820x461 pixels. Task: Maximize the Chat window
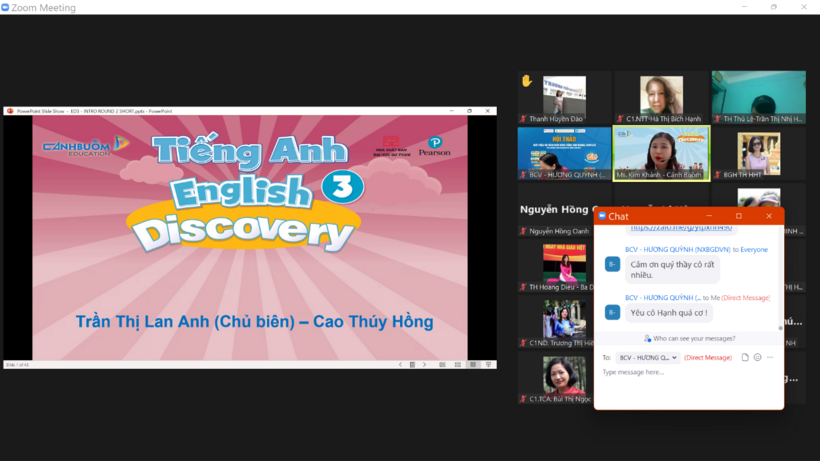tap(739, 216)
